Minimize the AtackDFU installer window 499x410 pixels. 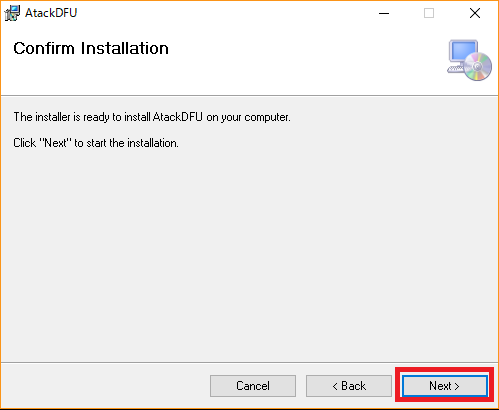pyautogui.click(x=384, y=13)
